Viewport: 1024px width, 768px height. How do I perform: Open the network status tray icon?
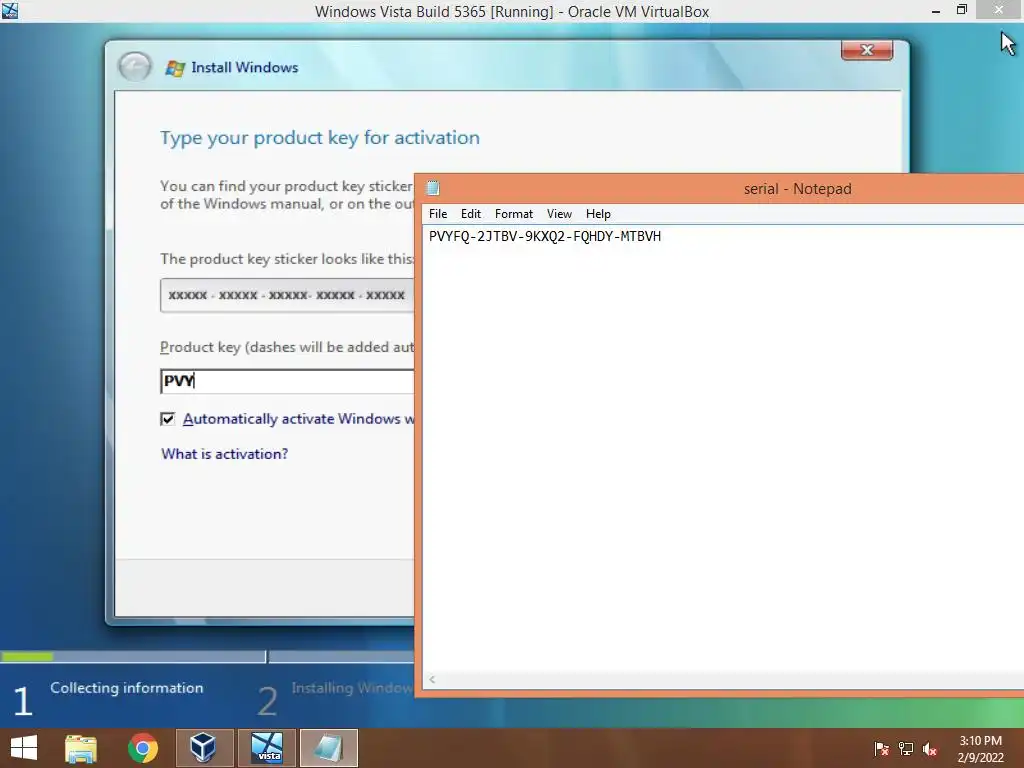pyautogui.click(x=906, y=749)
